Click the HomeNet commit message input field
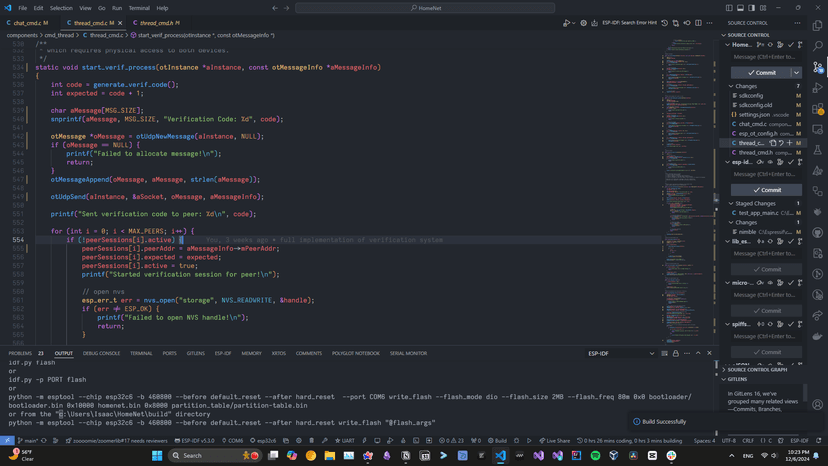 coord(766,57)
